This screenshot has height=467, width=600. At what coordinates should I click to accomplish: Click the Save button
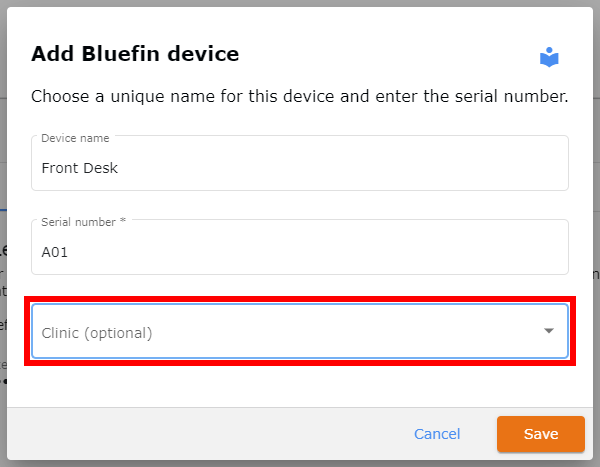pyautogui.click(x=541, y=434)
